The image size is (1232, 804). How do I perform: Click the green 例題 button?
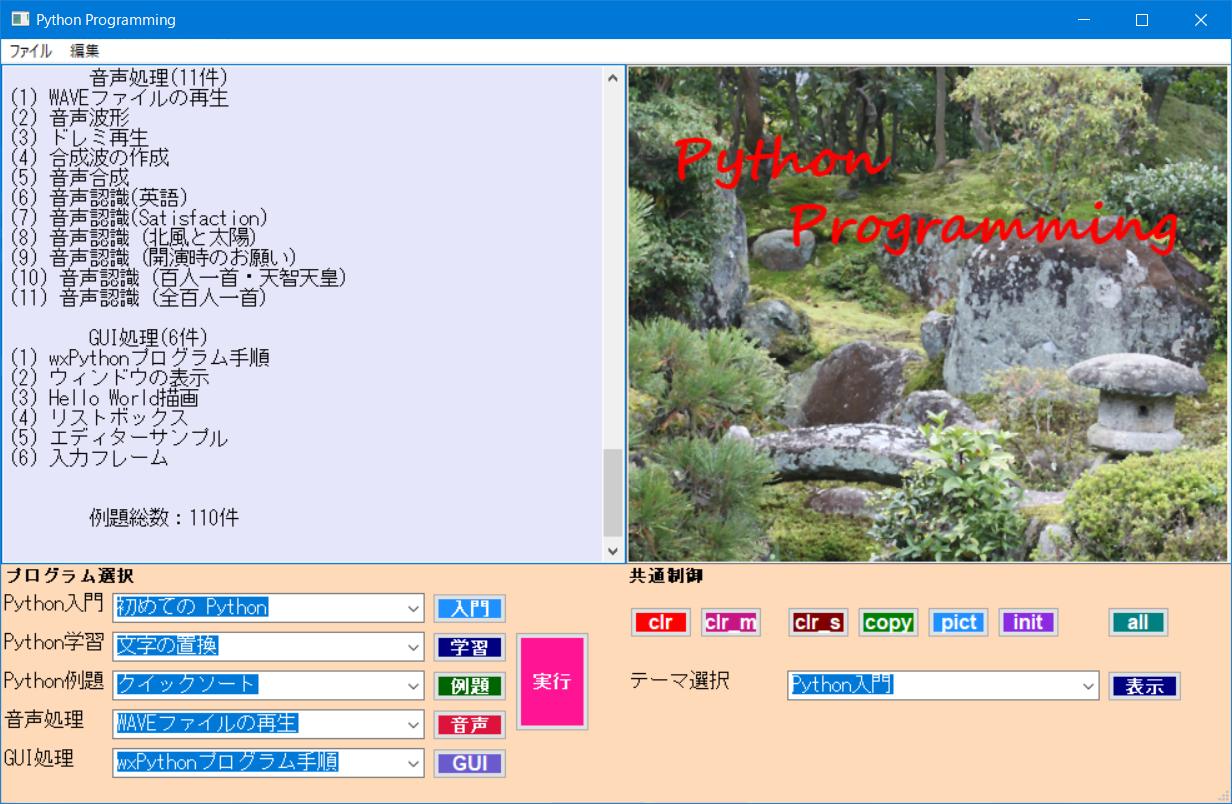point(469,686)
